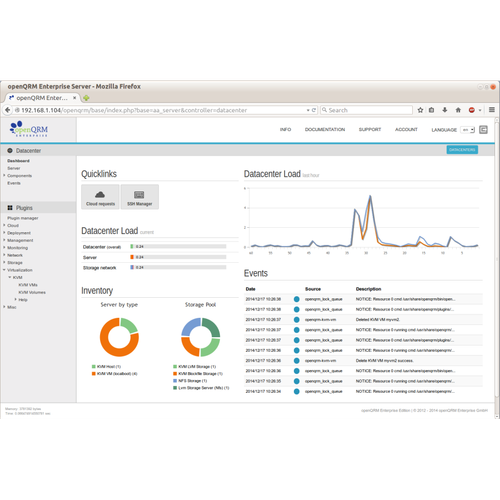This screenshot has height=500, width=500.
Task: Click the Source column header in Events
Action: pos(313,289)
